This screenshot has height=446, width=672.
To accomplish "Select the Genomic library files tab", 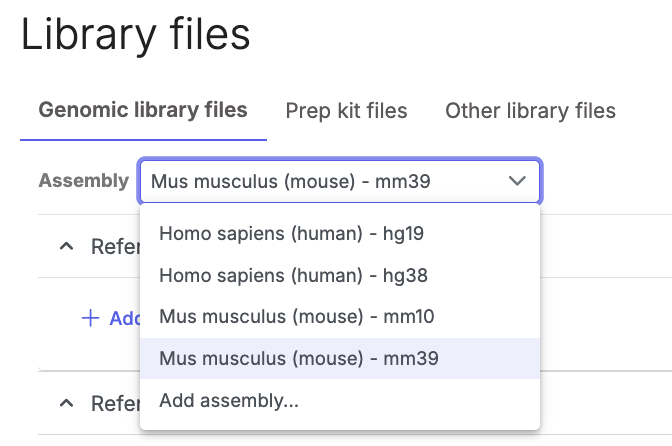I will [143, 110].
